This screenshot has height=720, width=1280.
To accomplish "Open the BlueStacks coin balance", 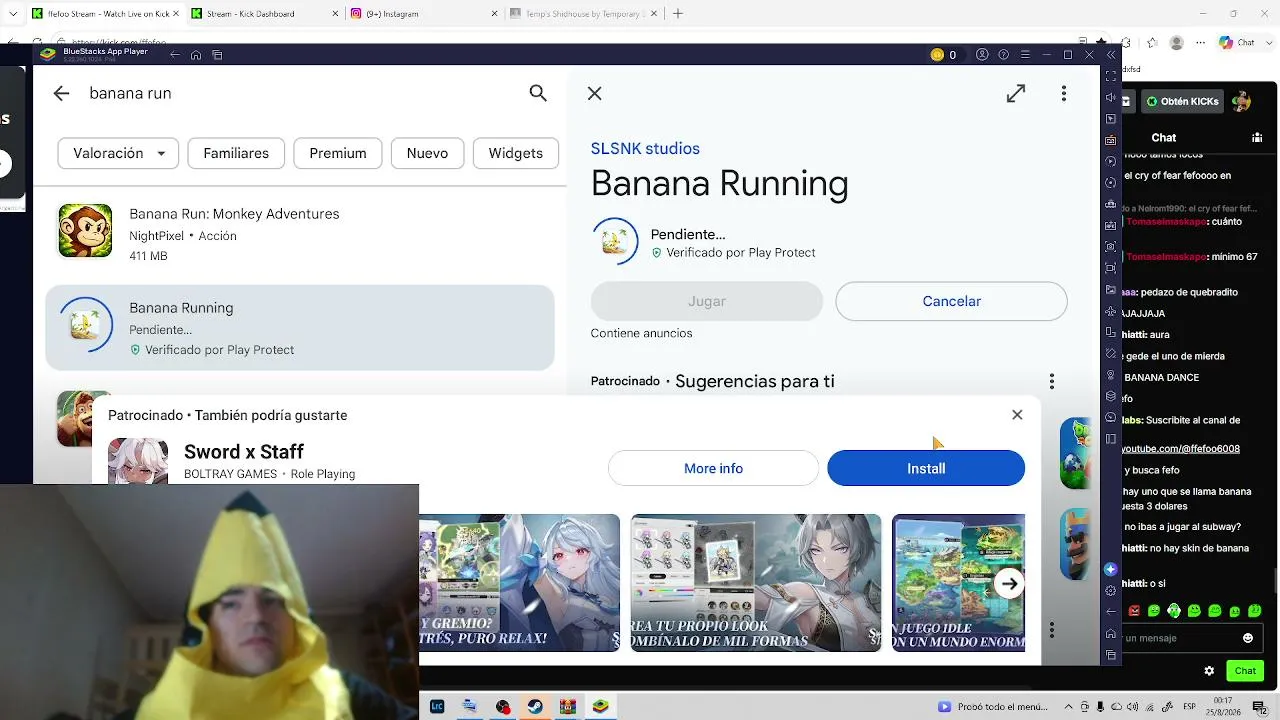I will coord(944,55).
